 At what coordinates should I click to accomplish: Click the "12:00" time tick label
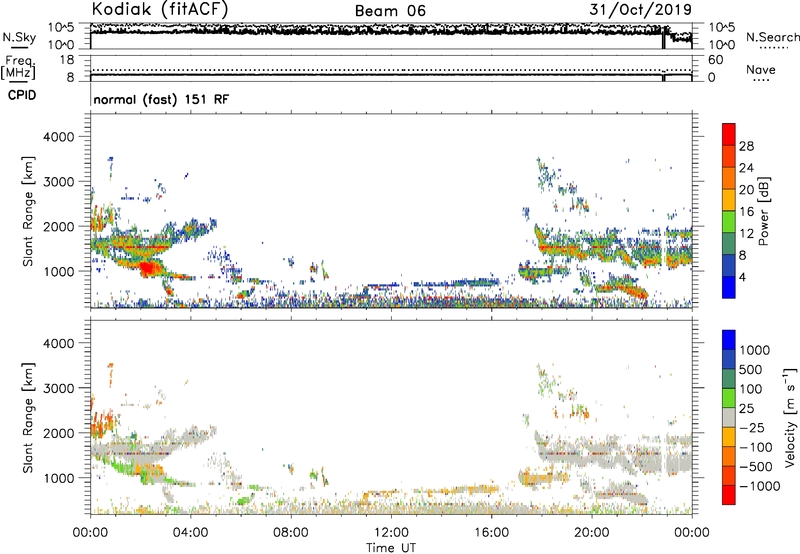click(391, 533)
